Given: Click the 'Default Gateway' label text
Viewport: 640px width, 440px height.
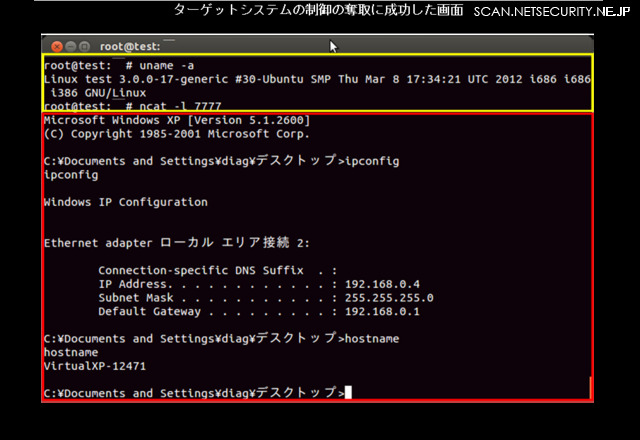Looking at the screenshot, I should (149, 311).
